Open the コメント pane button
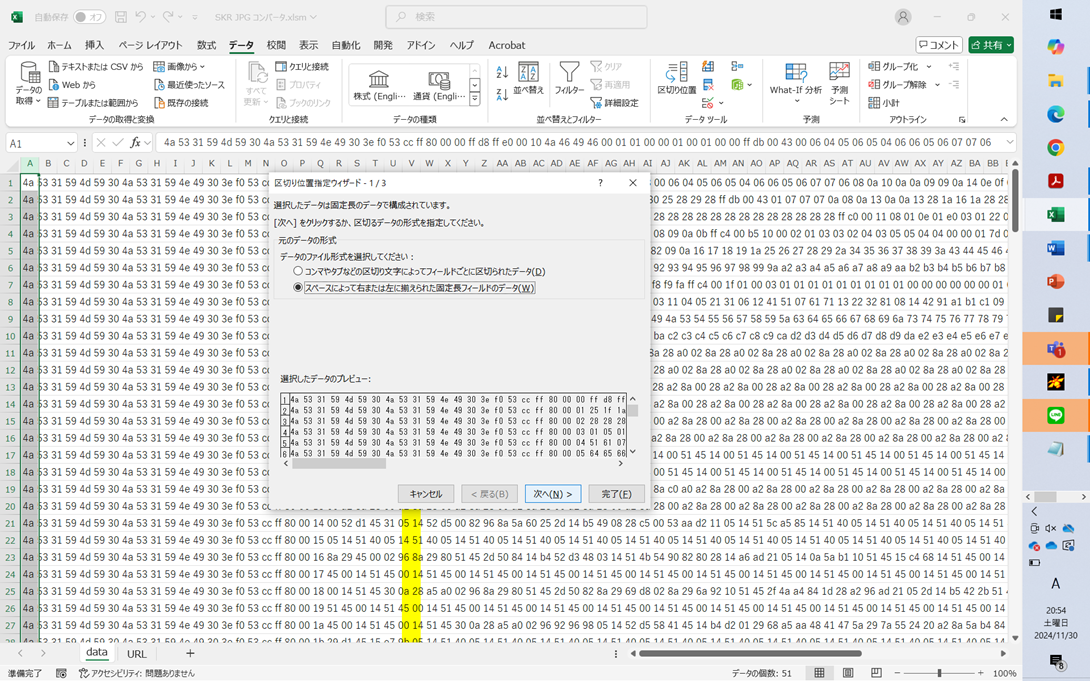This screenshot has height=681, width=1090. (x=939, y=45)
